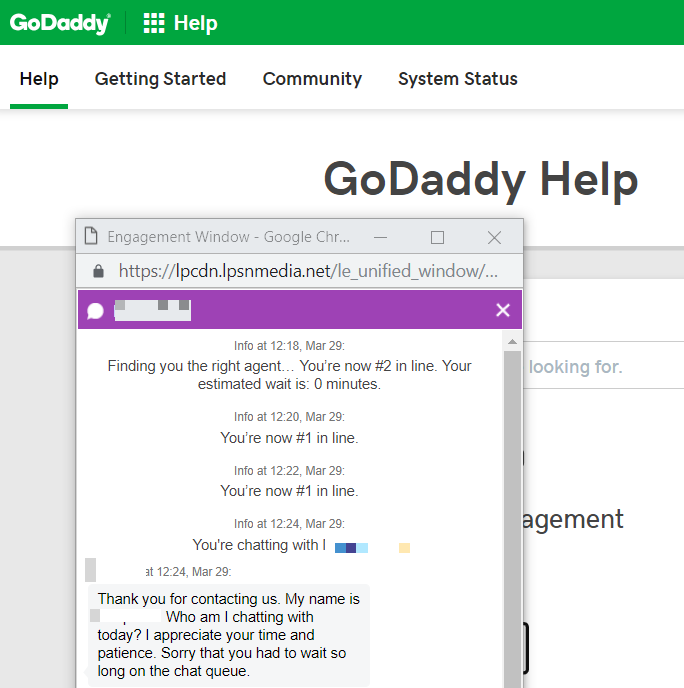Screen dimensions: 684x688
Task: Select the Help tab
Action: pos(39,79)
